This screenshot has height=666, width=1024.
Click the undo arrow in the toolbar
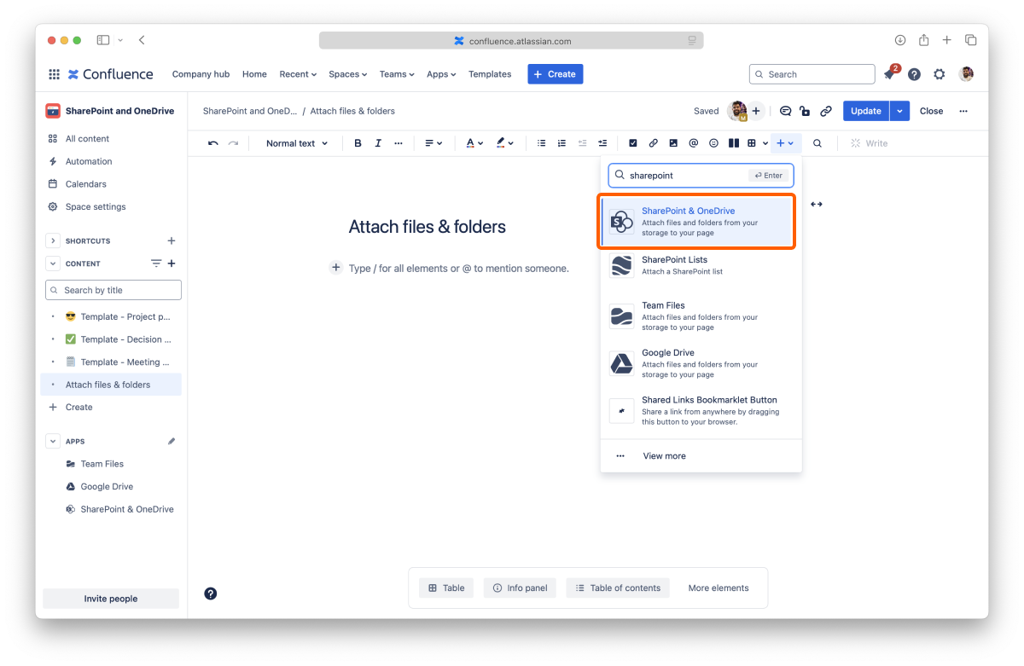point(213,144)
